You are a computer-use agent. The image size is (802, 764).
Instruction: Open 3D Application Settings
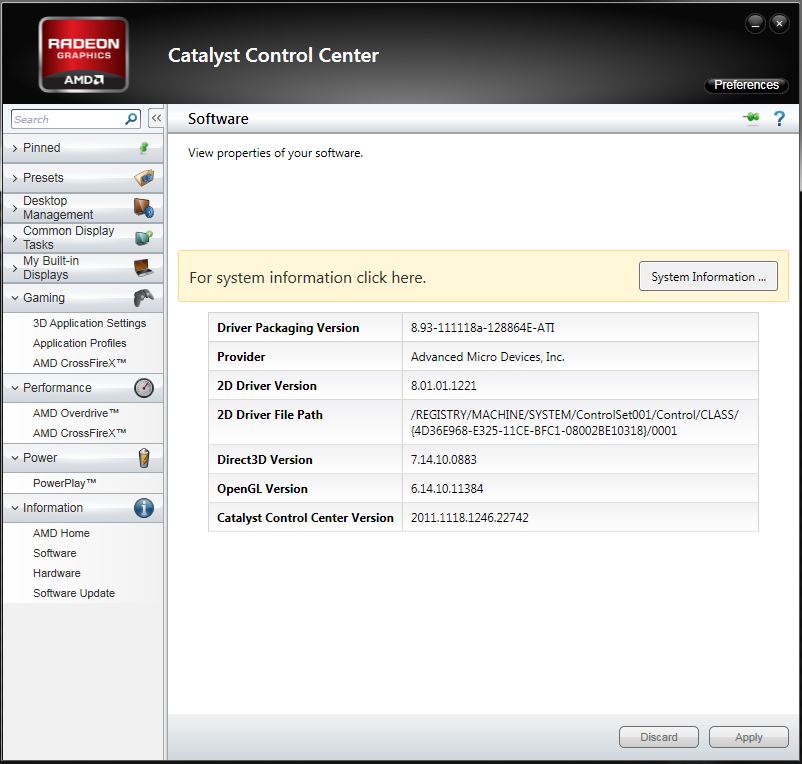(90, 323)
